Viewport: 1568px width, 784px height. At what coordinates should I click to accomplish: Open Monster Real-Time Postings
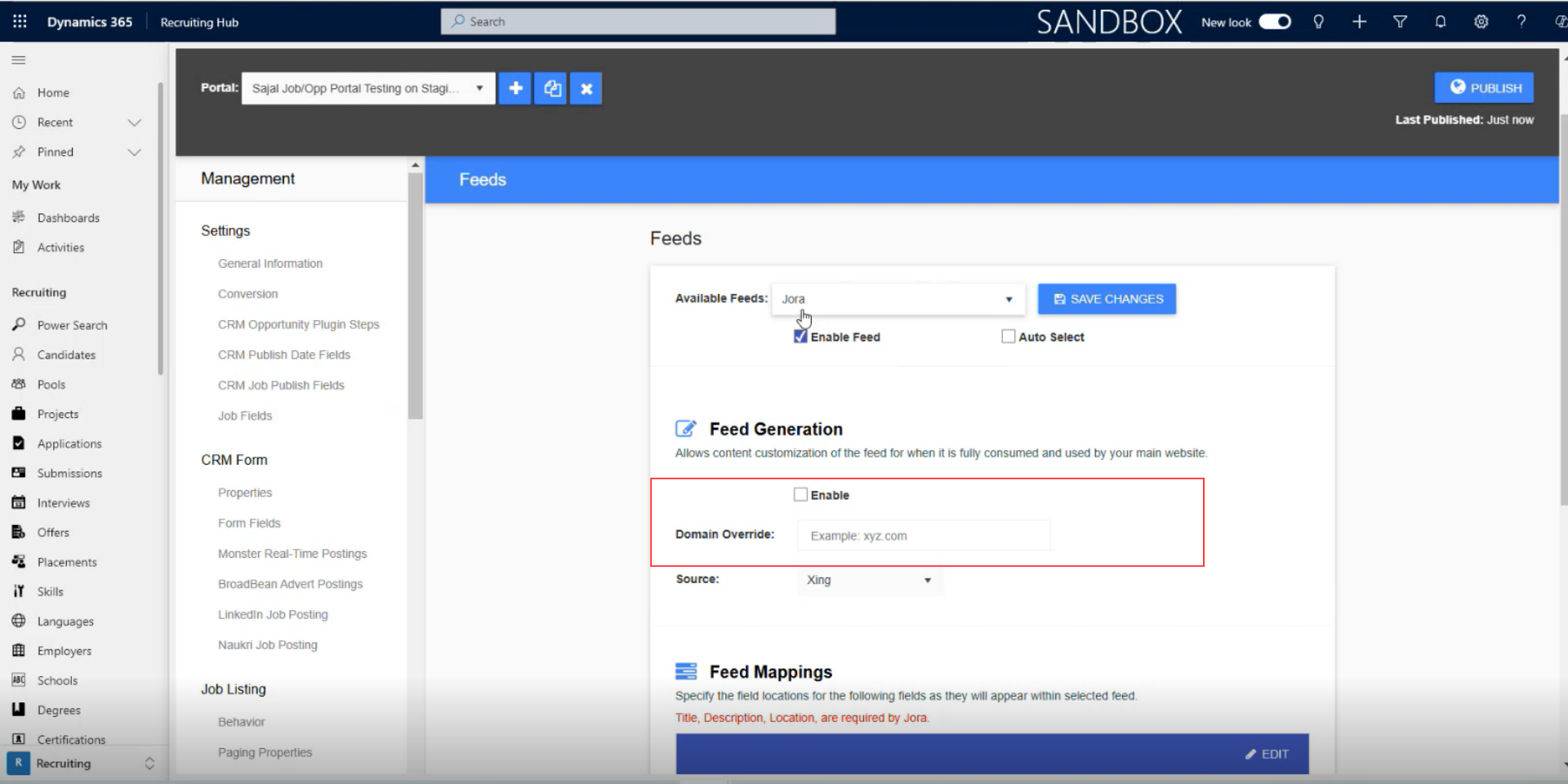[x=292, y=554]
